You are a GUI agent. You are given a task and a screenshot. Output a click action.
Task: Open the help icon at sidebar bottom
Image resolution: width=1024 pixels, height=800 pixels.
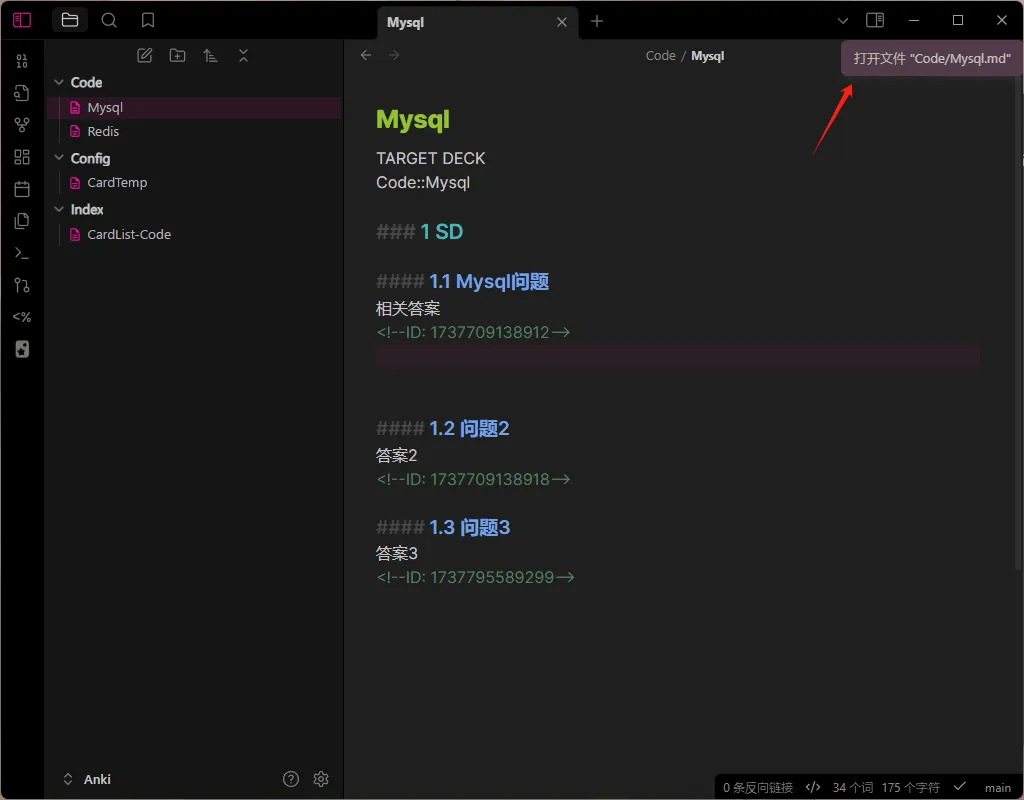[291, 779]
